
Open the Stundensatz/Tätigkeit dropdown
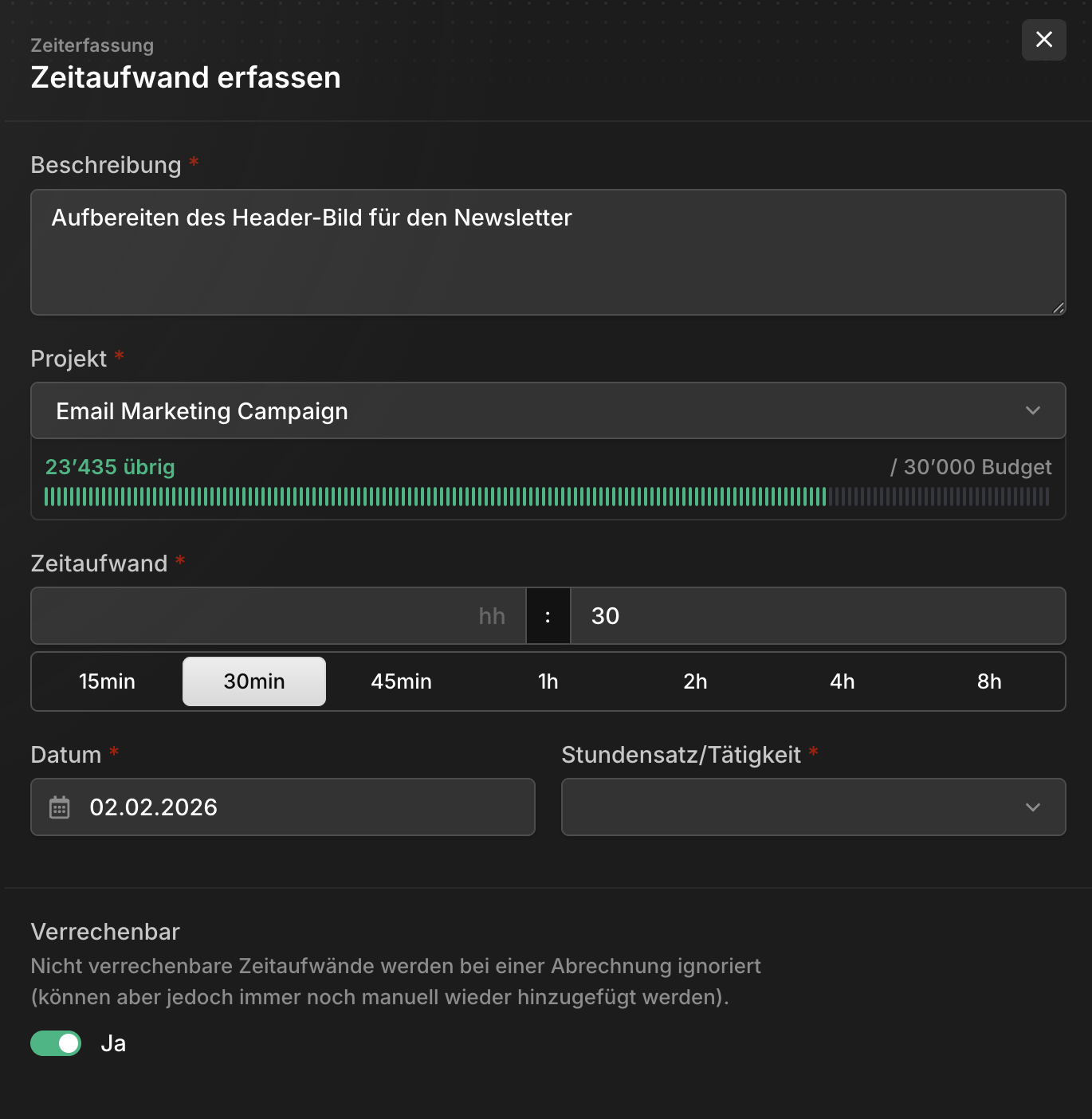(814, 807)
